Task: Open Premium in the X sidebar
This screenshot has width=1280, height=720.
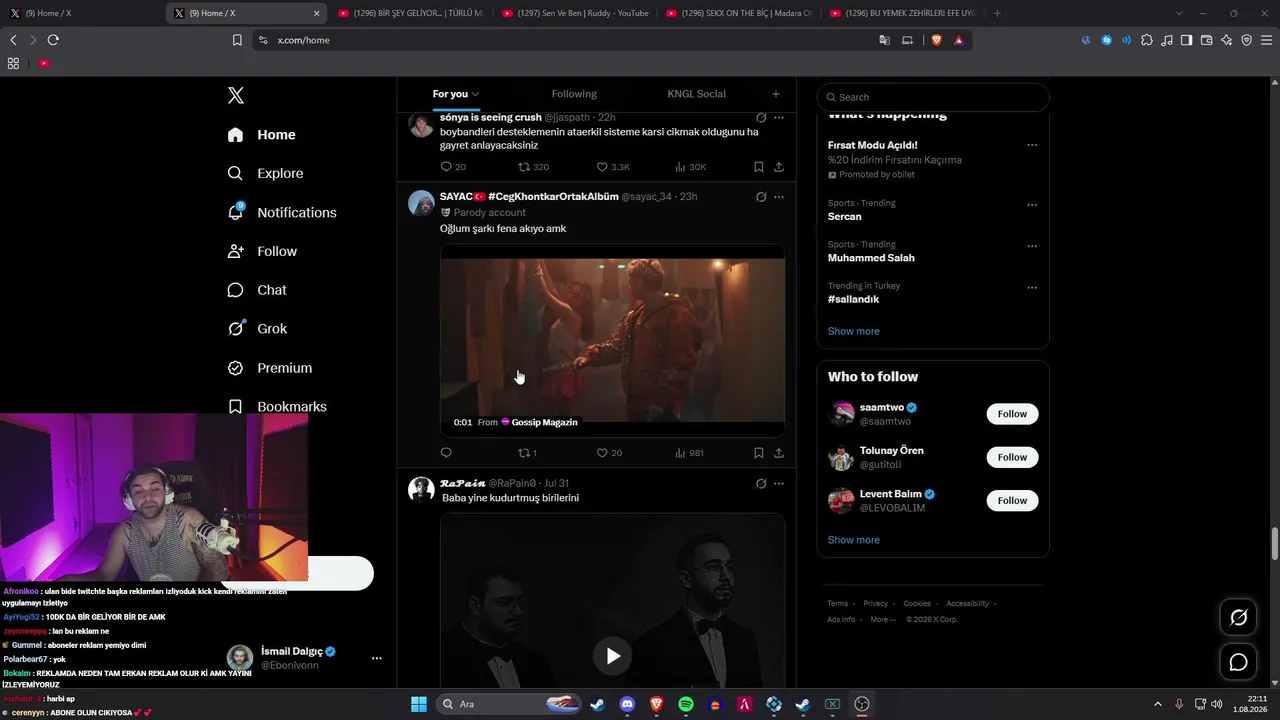Action: click(x=270, y=368)
